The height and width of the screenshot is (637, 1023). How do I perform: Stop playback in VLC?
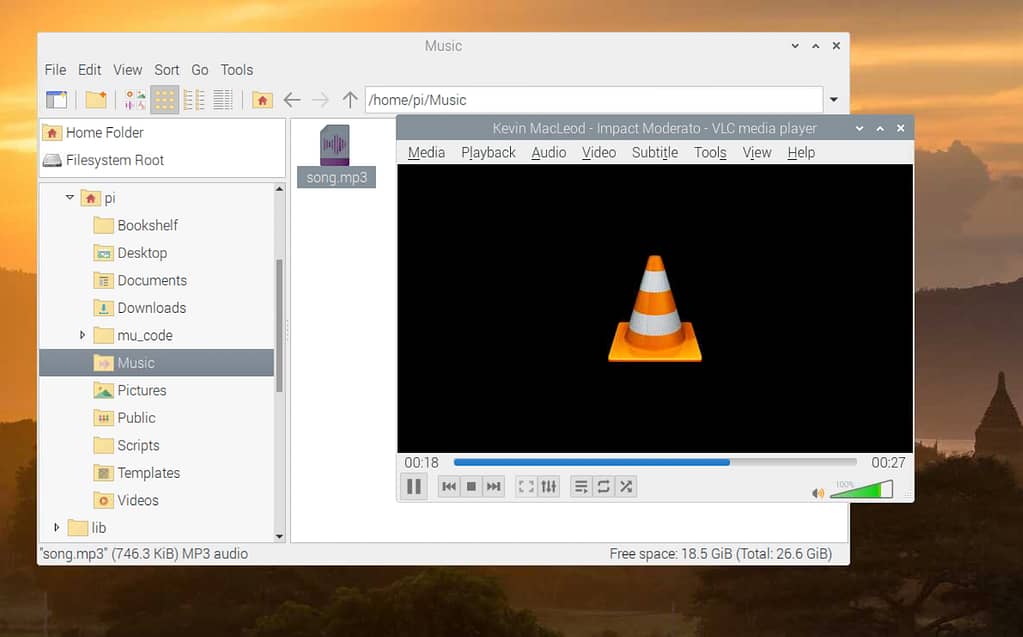click(471, 487)
